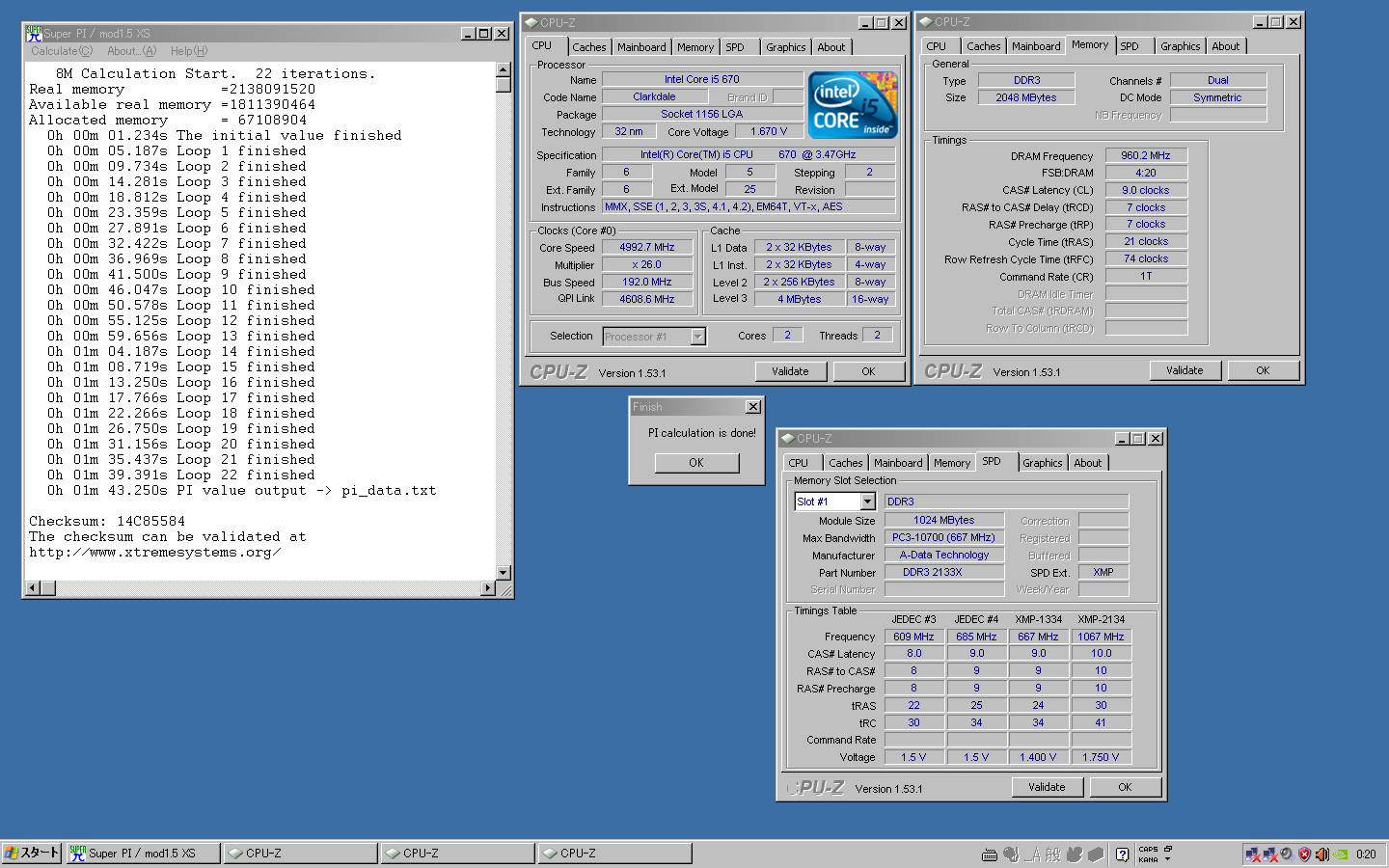The width and height of the screenshot is (1389, 868).
Task: Click the Name field Intel Core i5 670
Action: click(x=702, y=79)
